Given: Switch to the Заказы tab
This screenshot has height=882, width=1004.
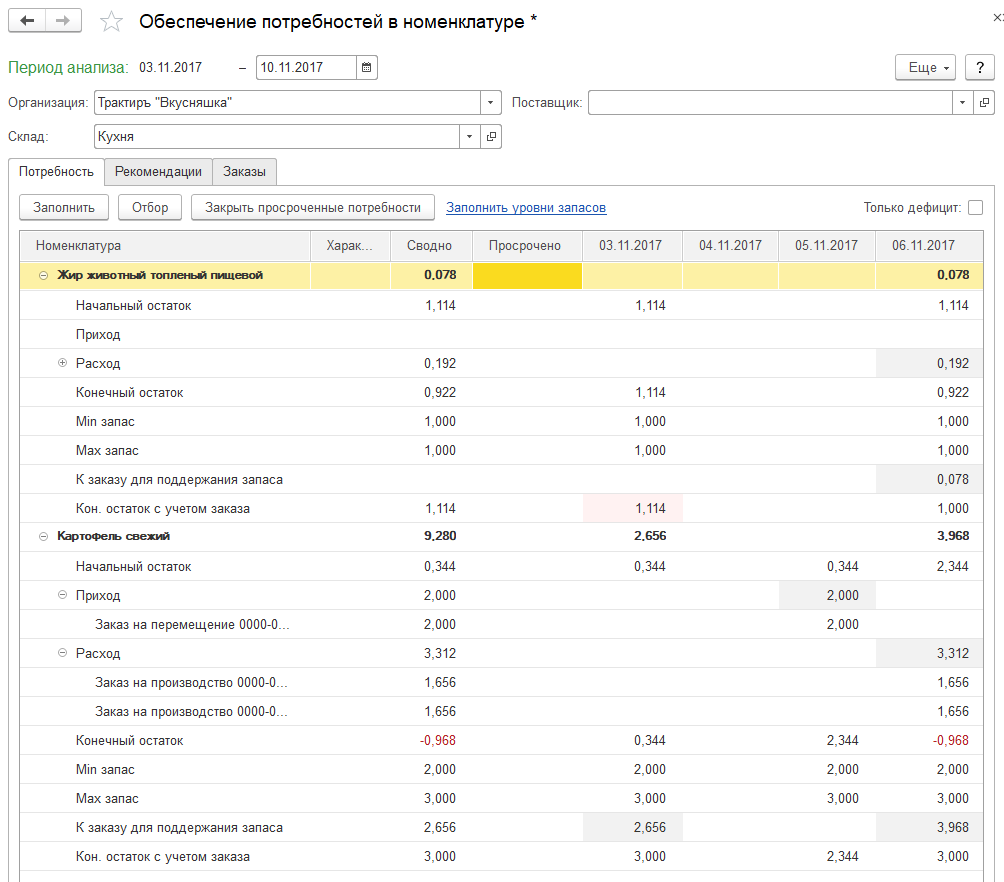Looking at the screenshot, I should click(x=244, y=172).
